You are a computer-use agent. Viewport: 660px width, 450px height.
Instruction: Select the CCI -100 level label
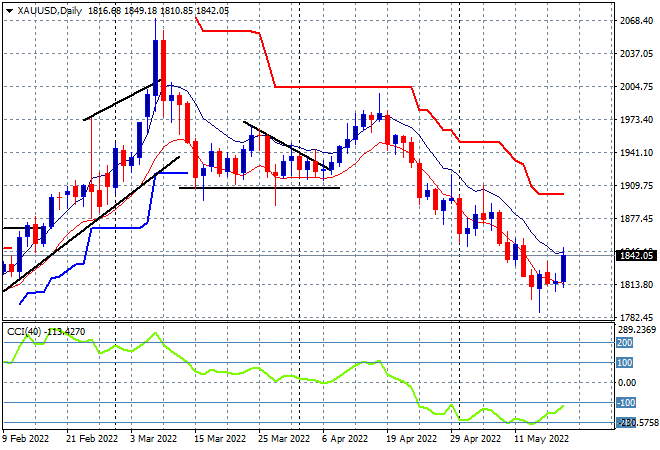[x=626, y=403]
